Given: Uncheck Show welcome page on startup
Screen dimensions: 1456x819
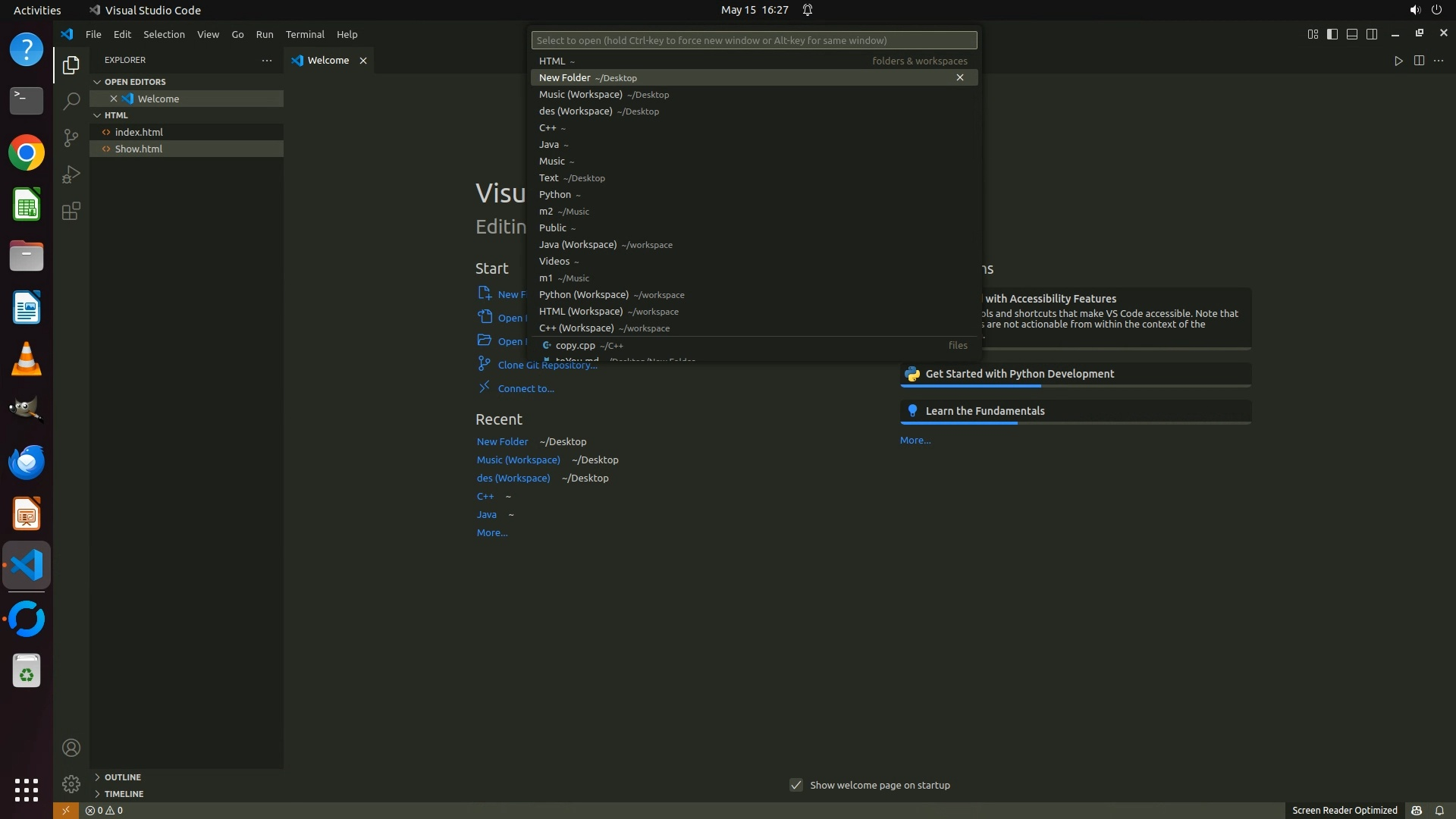Looking at the screenshot, I should [x=796, y=785].
